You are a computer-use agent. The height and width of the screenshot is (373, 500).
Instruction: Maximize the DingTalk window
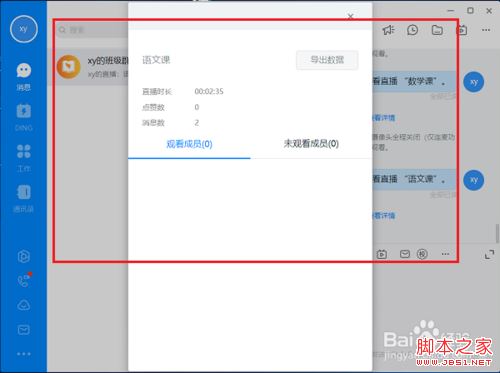[470, 11]
